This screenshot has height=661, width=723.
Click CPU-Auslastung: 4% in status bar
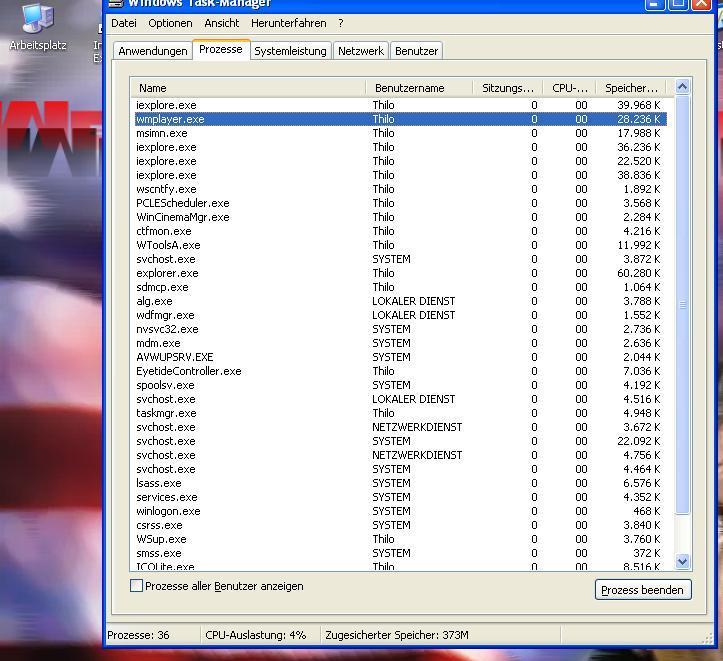255,635
